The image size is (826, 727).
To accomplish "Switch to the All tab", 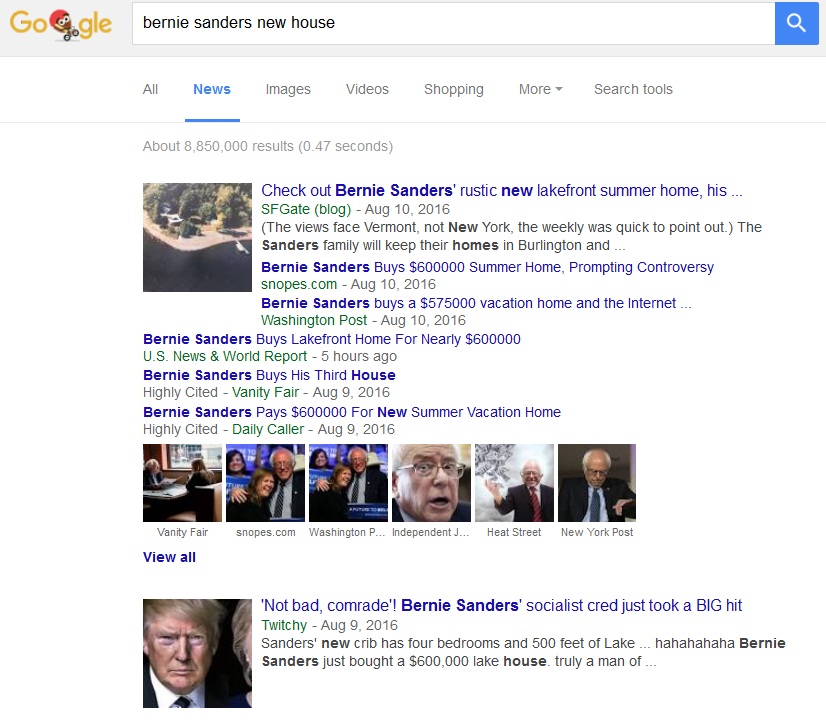I will click(150, 89).
